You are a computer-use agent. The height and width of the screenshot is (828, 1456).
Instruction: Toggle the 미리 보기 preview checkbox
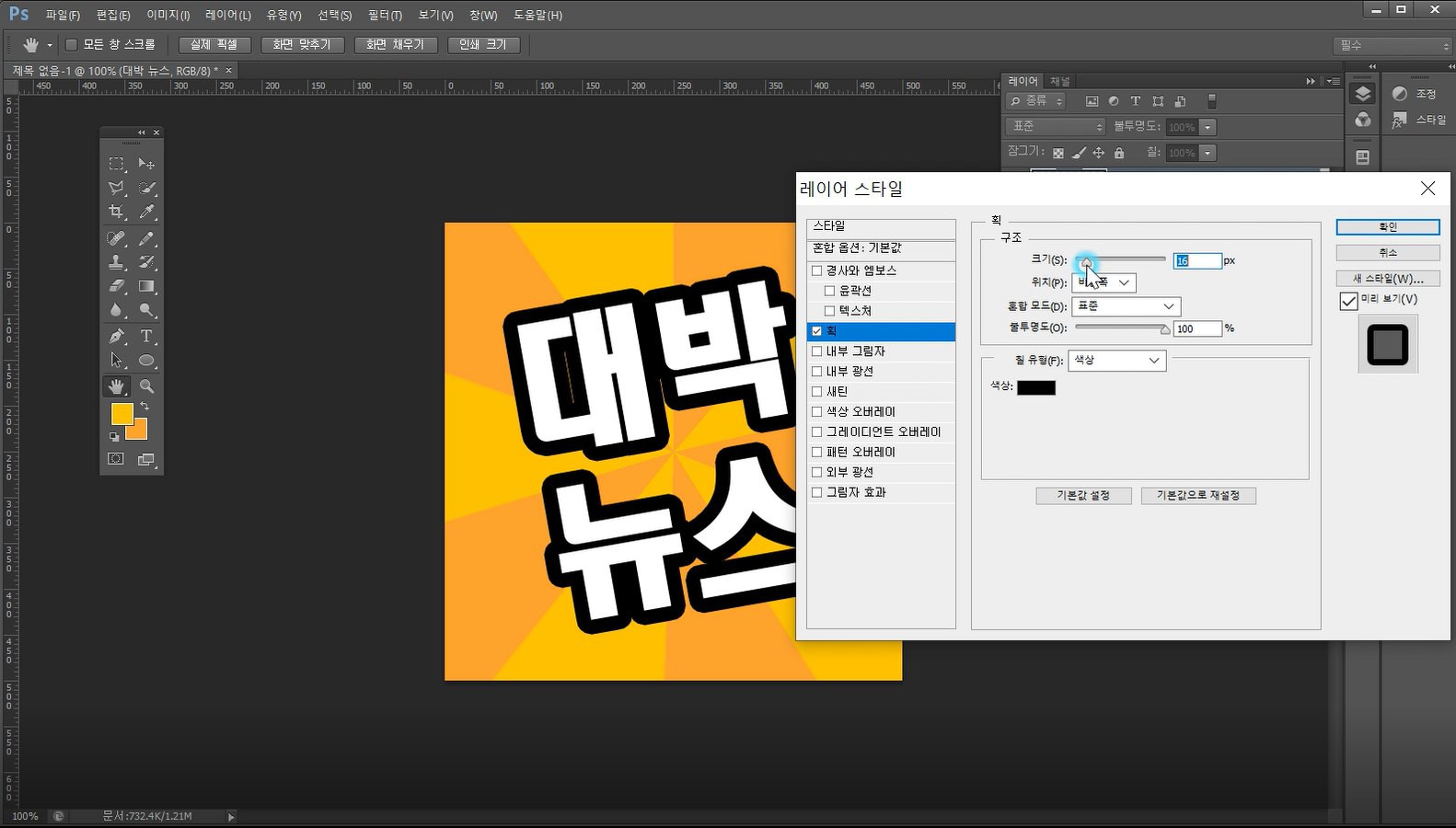tap(1348, 301)
